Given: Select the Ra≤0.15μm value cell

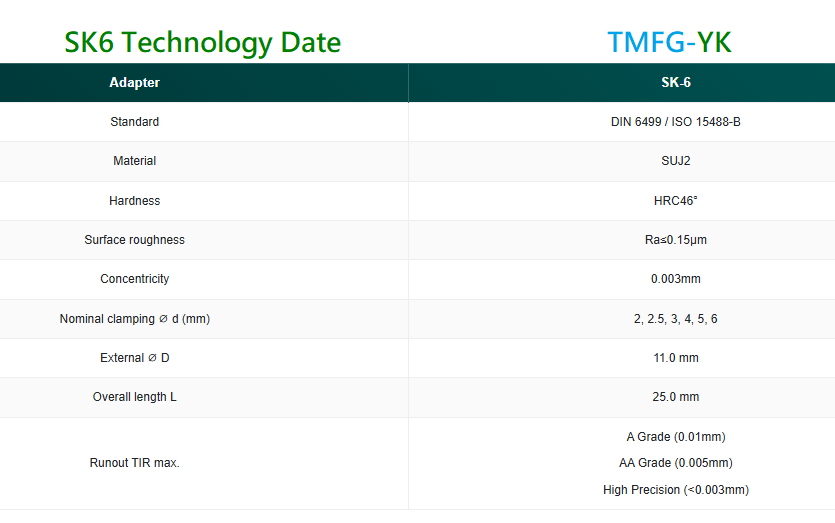Looking at the screenshot, I should (x=675, y=240).
